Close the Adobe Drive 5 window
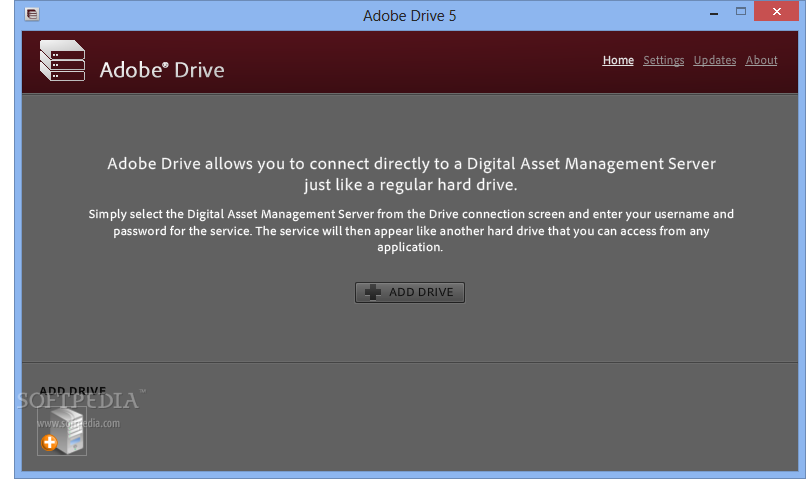 777,11
